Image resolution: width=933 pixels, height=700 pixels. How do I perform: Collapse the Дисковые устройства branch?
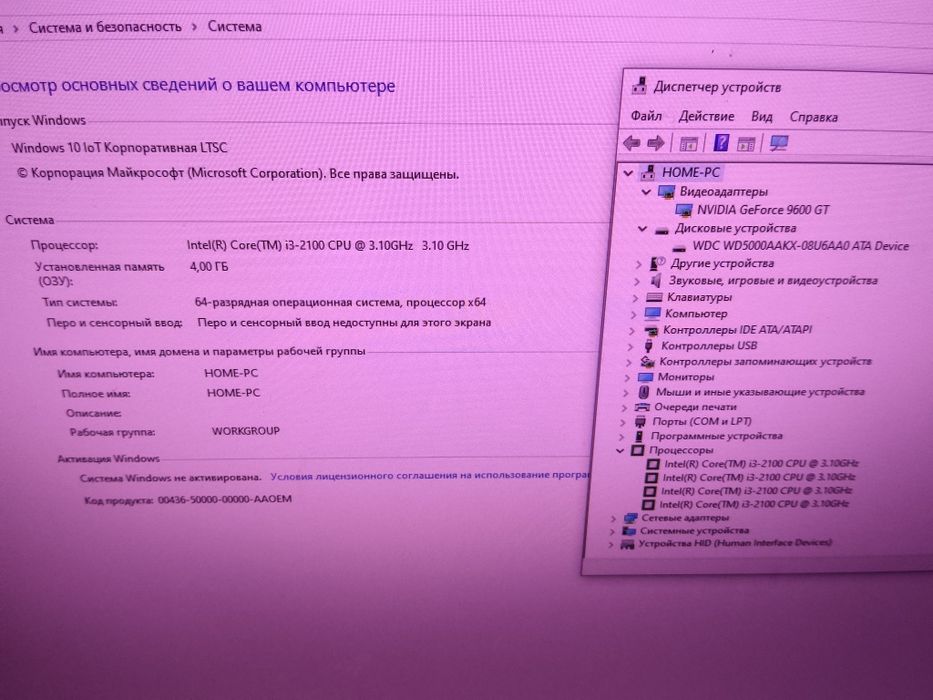coord(642,229)
